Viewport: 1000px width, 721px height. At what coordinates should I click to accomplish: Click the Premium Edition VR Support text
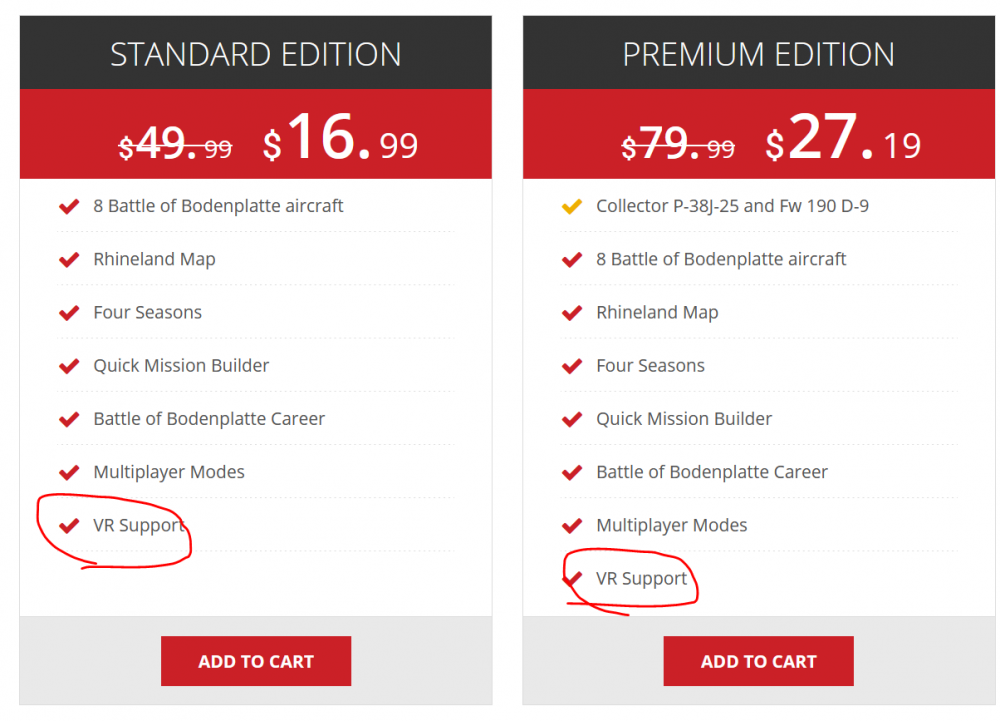(x=642, y=579)
